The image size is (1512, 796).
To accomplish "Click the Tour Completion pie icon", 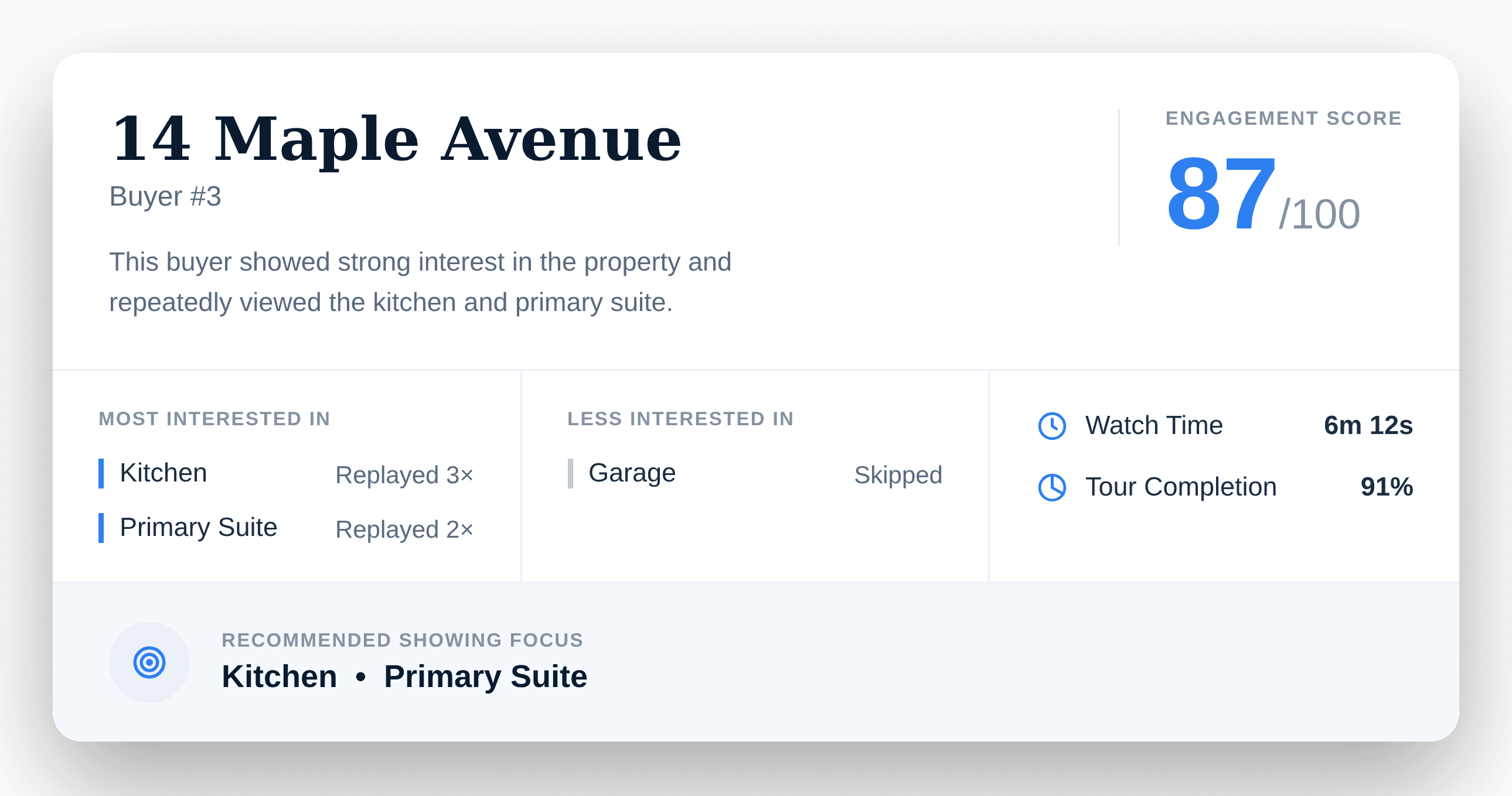I will tap(1052, 487).
